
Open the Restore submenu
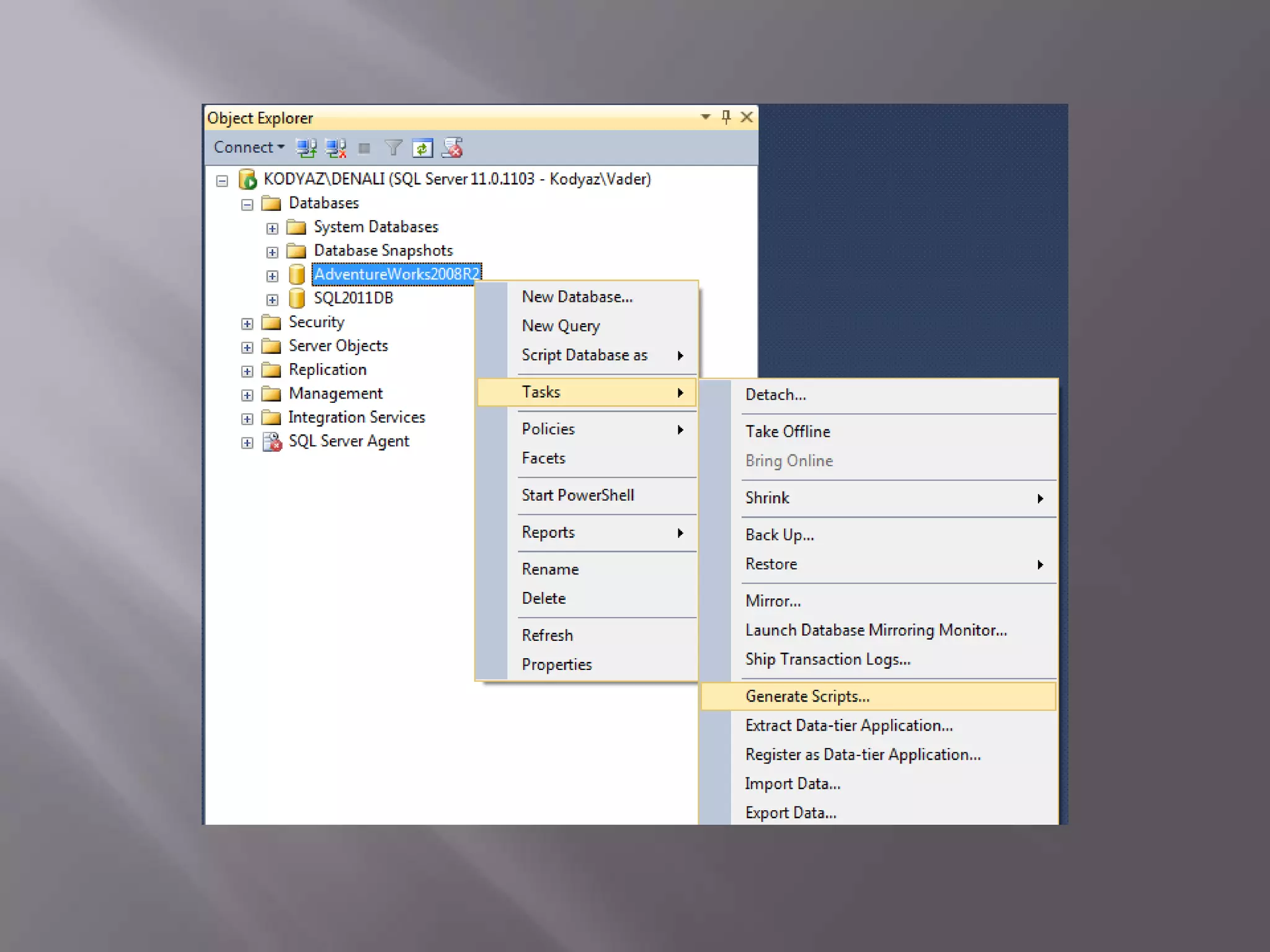pyautogui.click(x=878, y=564)
